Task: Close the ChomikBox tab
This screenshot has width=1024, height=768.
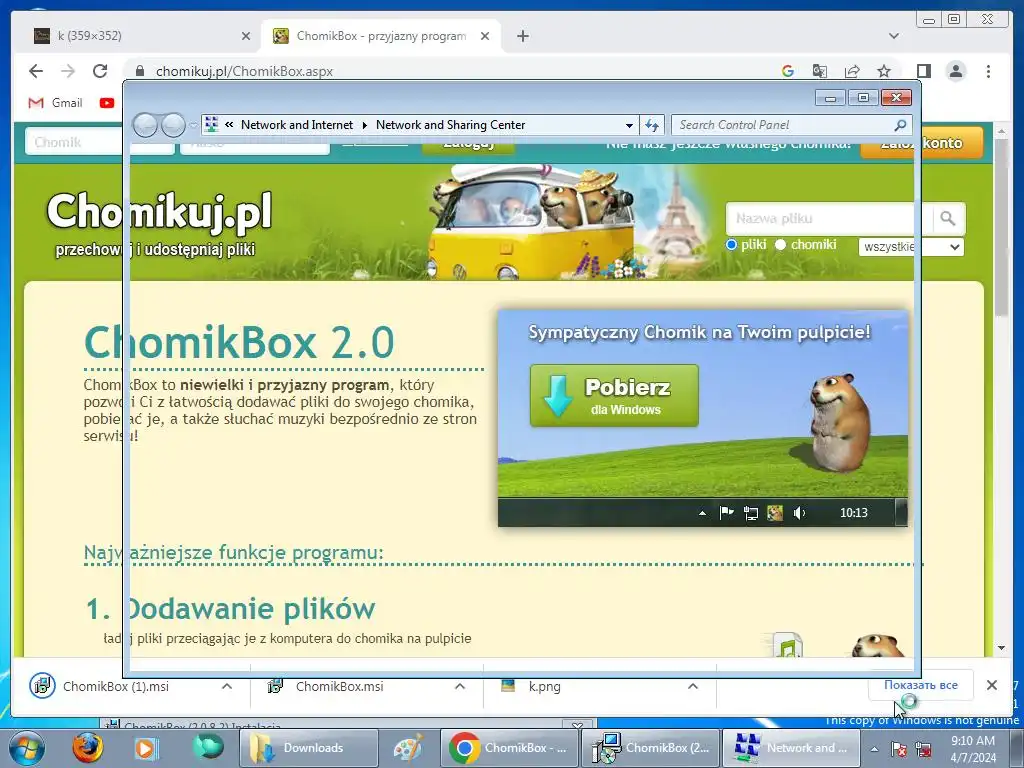Action: coord(485,36)
